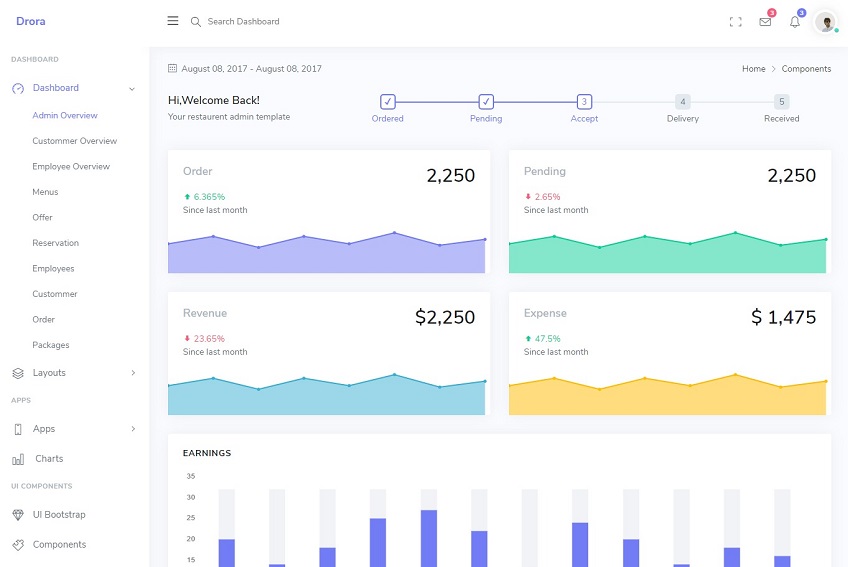Click the $ 1,475 Expense value
Image resolution: width=848 pixels, height=567 pixels.
pyautogui.click(x=784, y=317)
